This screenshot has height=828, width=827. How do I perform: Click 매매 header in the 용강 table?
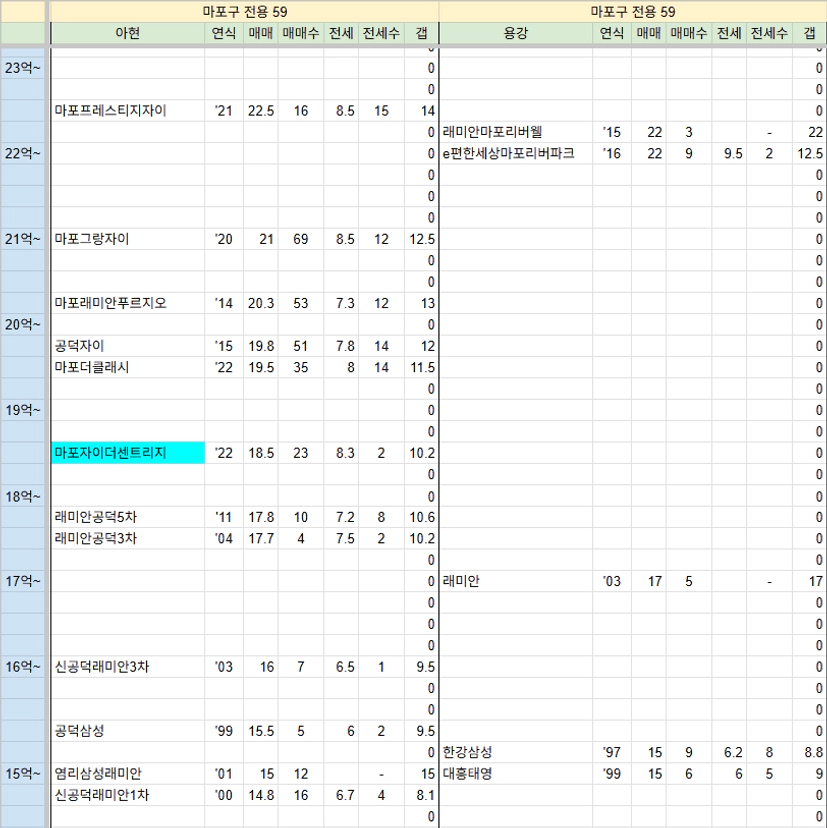[x=649, y=33]
